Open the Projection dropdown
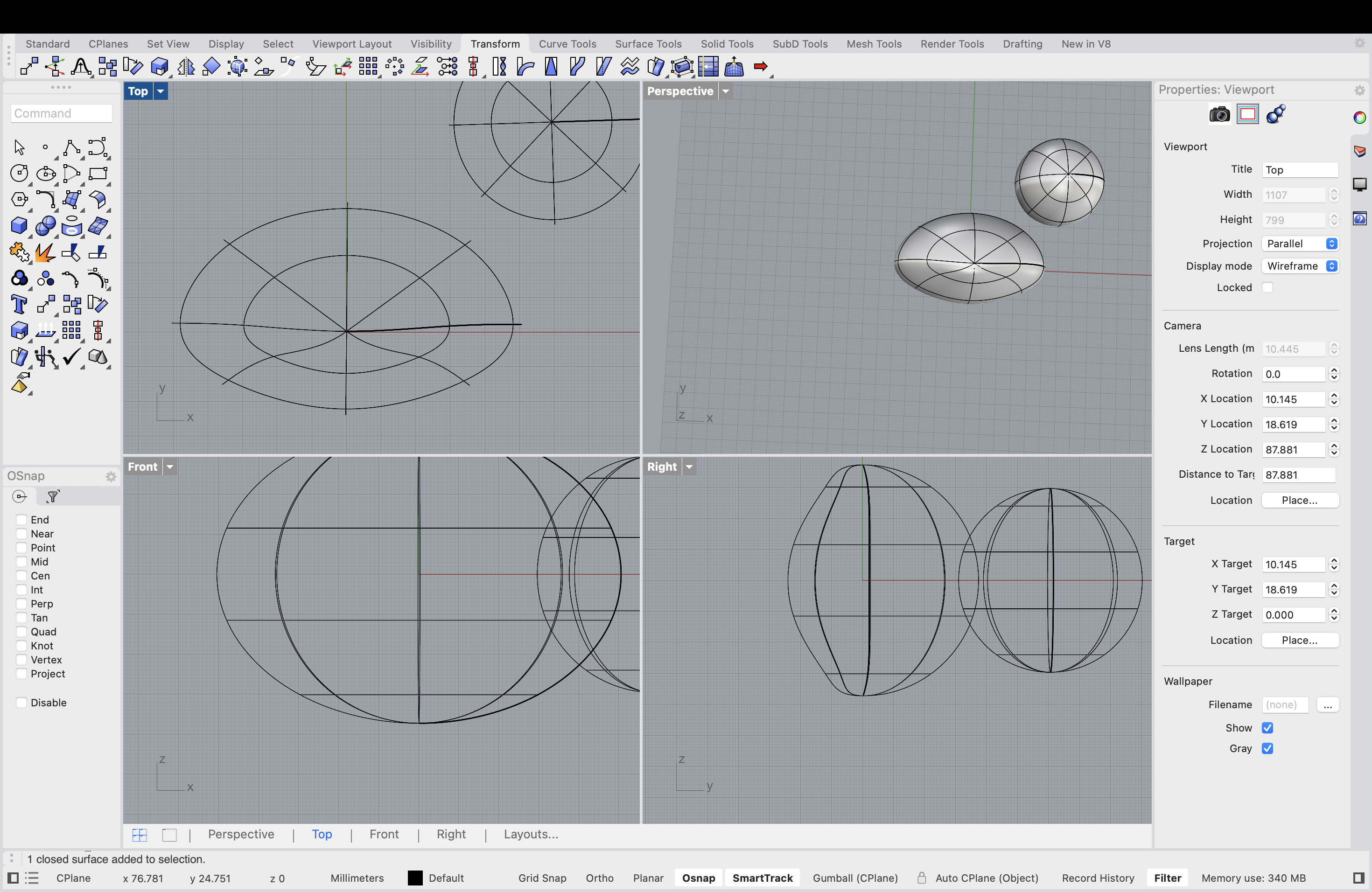This screenshot has width=1372, height=892. coord(1300,244)
